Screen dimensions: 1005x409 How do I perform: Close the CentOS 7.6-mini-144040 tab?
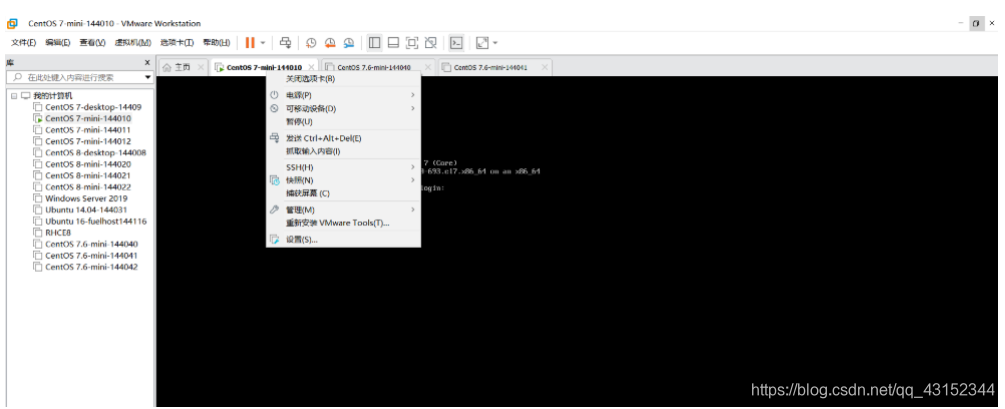(428, 67)
